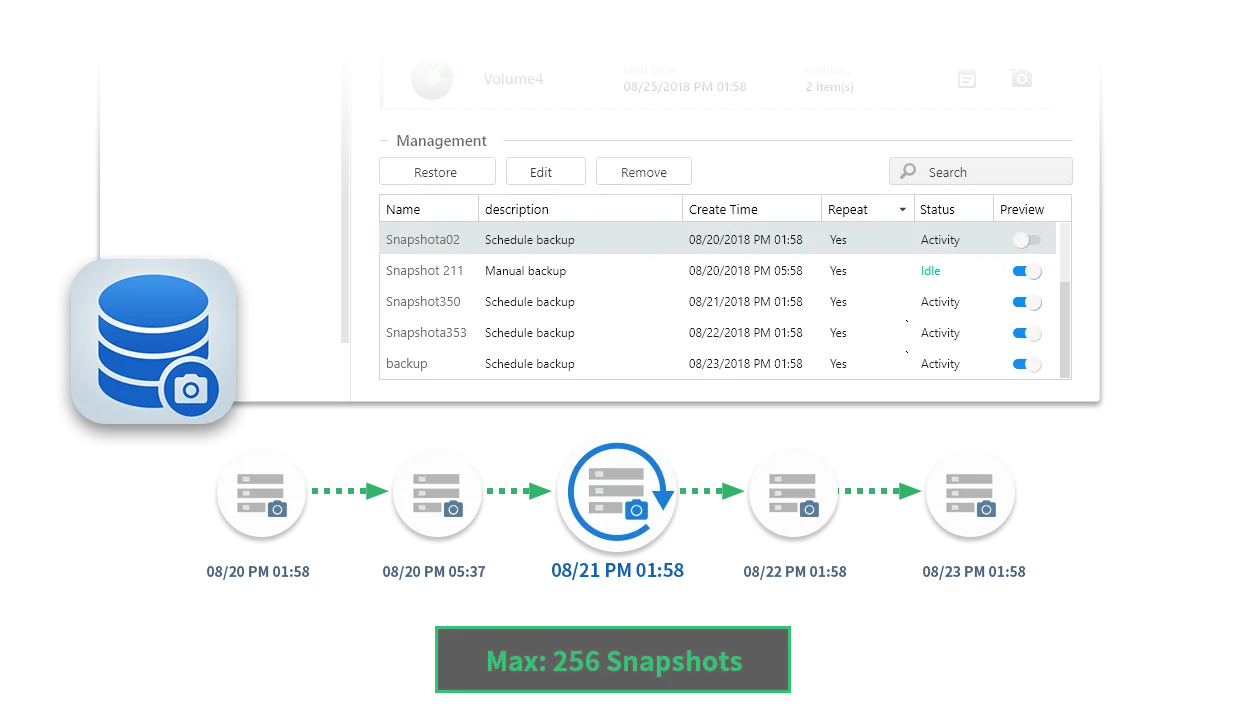Turn off preview toggle for Snapshot350

click(1027, 302)
